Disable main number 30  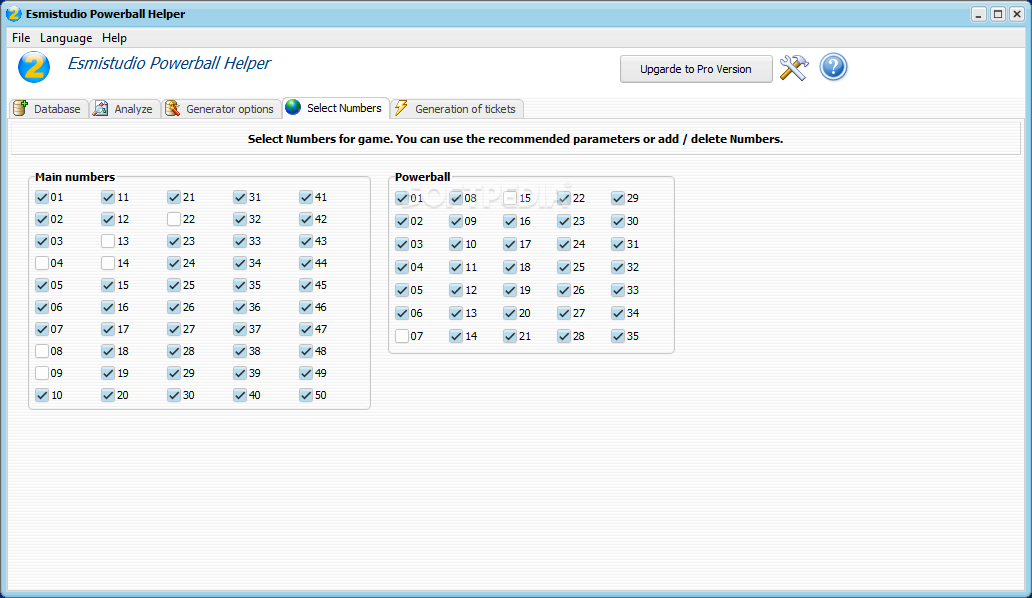174,395
